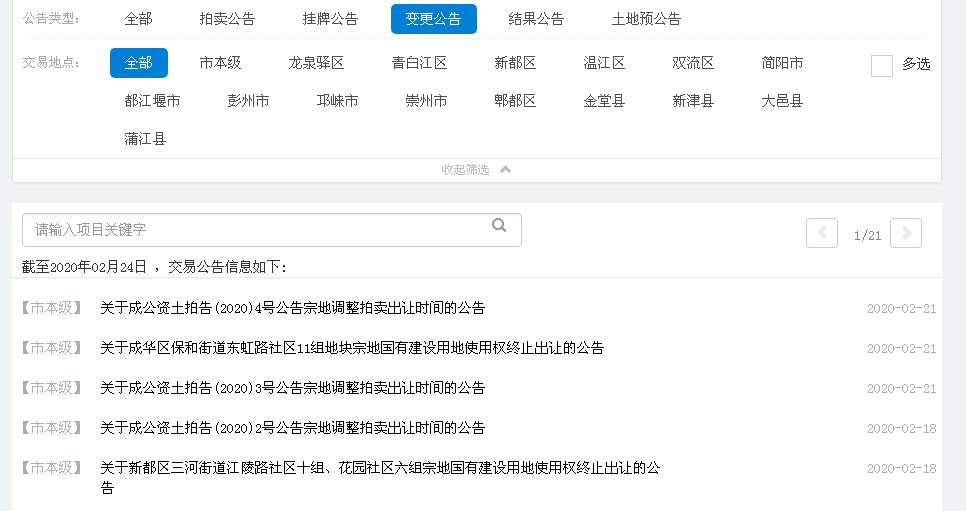The height and width of the screenshot is (511, 966).
Task: Open 新都区三河街道江陵路社区 termination notice
Action: (380, 478)
